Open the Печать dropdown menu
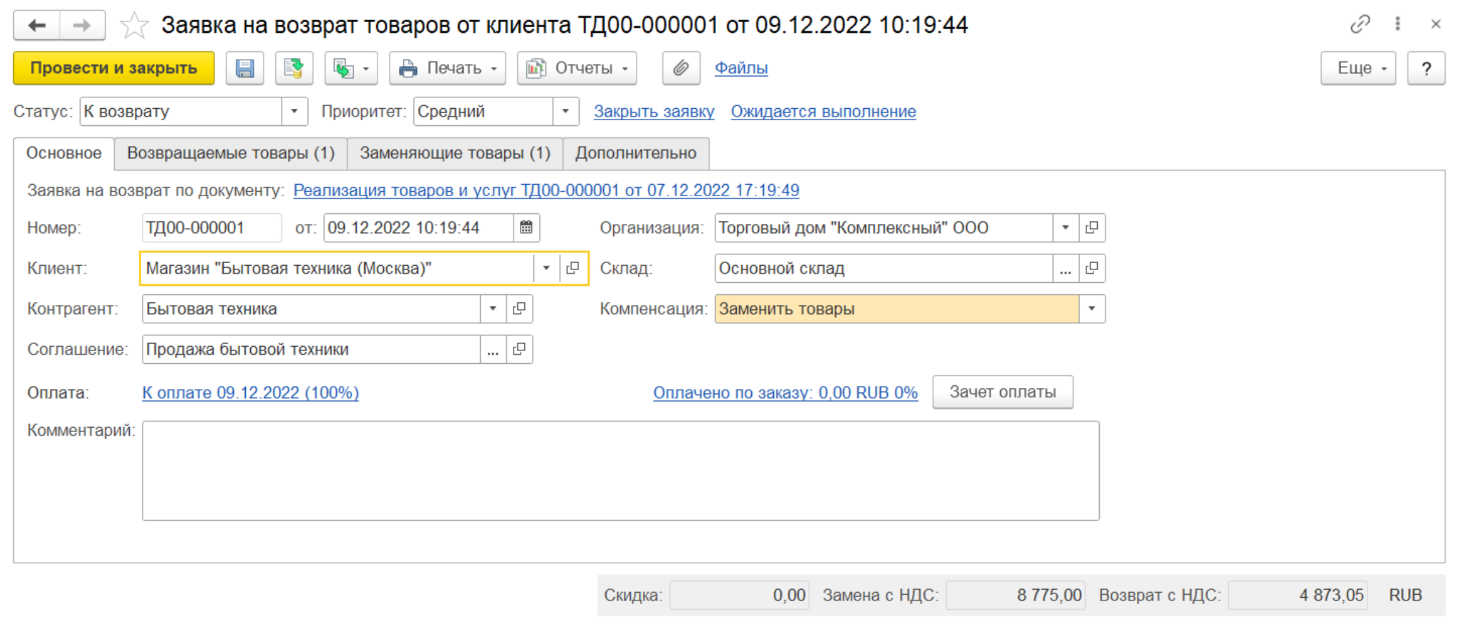The image size is (1469, 632). pos(449,68)
